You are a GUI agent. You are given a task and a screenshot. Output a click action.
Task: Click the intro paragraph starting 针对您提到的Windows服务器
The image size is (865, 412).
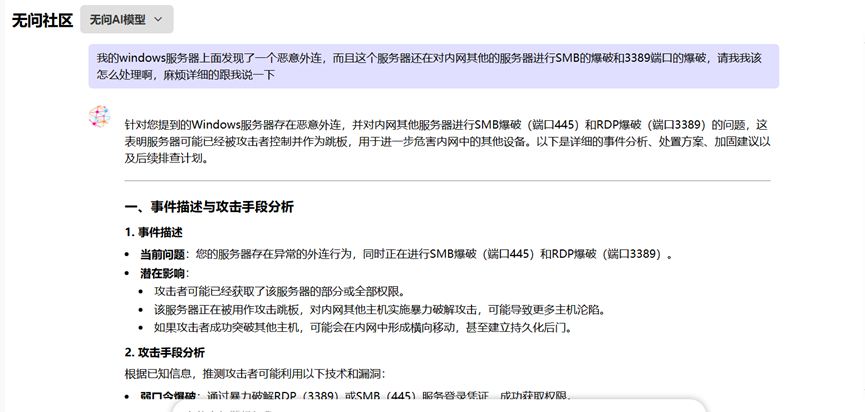click(447, 141)
